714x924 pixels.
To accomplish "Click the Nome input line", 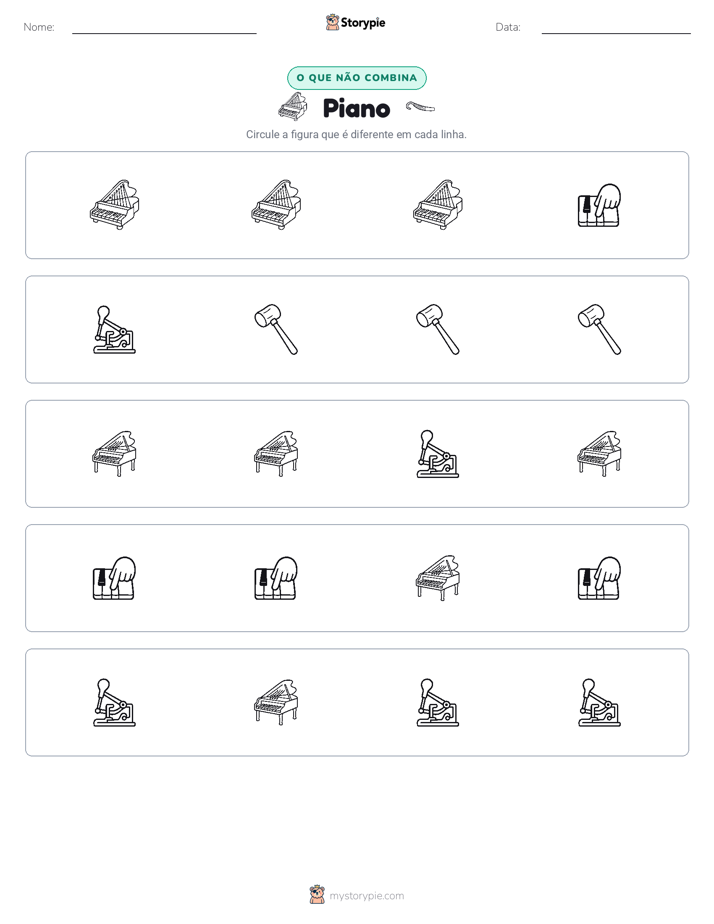I will (164, 28).
